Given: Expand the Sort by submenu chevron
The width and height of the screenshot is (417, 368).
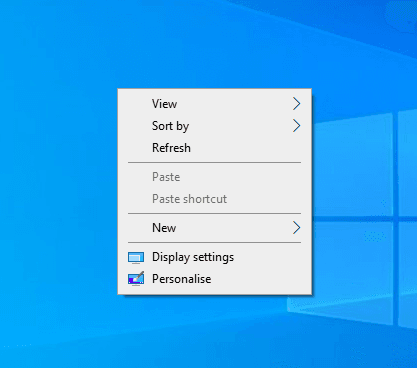Looking at the screenshot, I should click(296, 126).
